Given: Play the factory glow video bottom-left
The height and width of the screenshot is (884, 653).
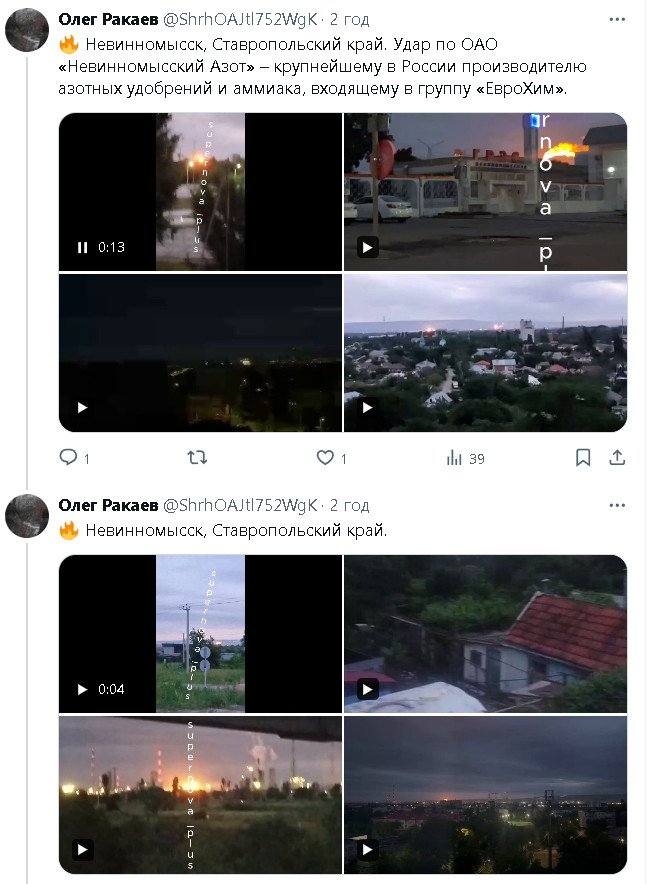Looking at the screenshot, I should 82,850.
